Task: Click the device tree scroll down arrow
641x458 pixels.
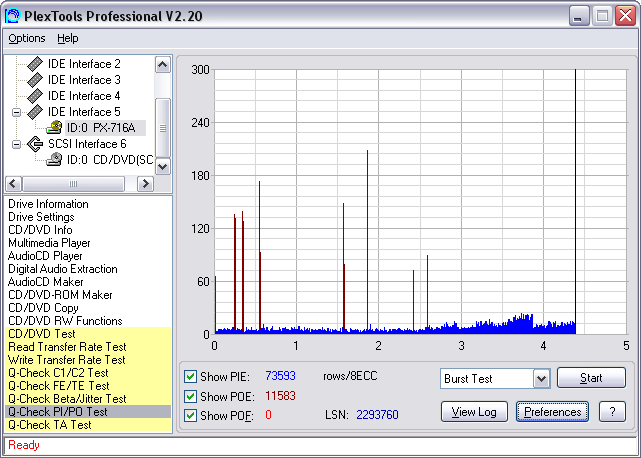Action: 163,166
